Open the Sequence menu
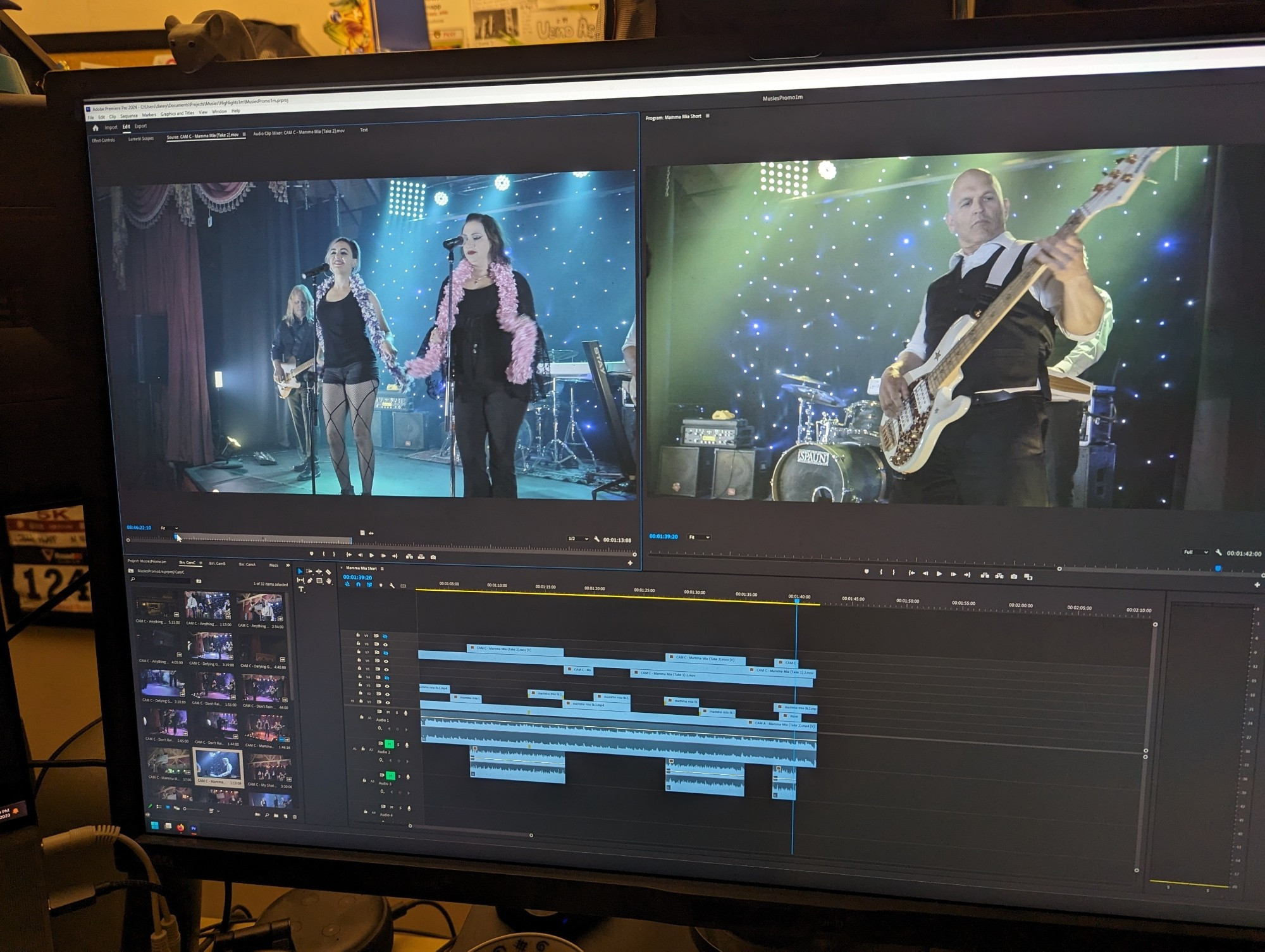This screenshot has height=952, width=1265. click(128, 116)
